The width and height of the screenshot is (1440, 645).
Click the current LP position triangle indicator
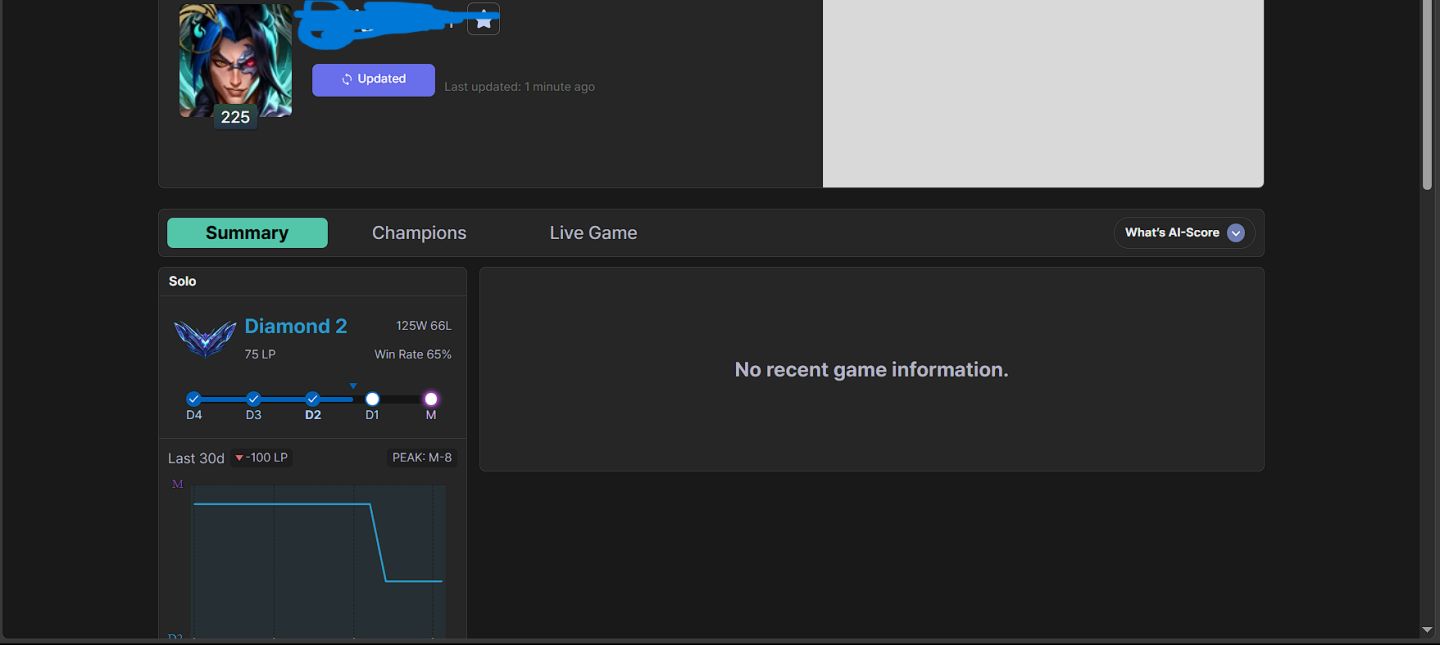353,385
